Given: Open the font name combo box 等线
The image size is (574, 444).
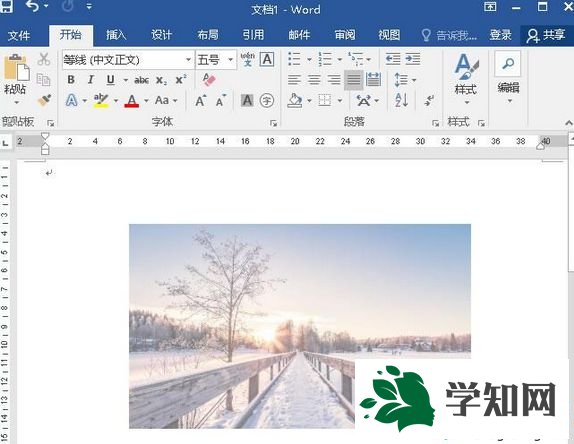Looking at the screenshot, I should [128, 60].
